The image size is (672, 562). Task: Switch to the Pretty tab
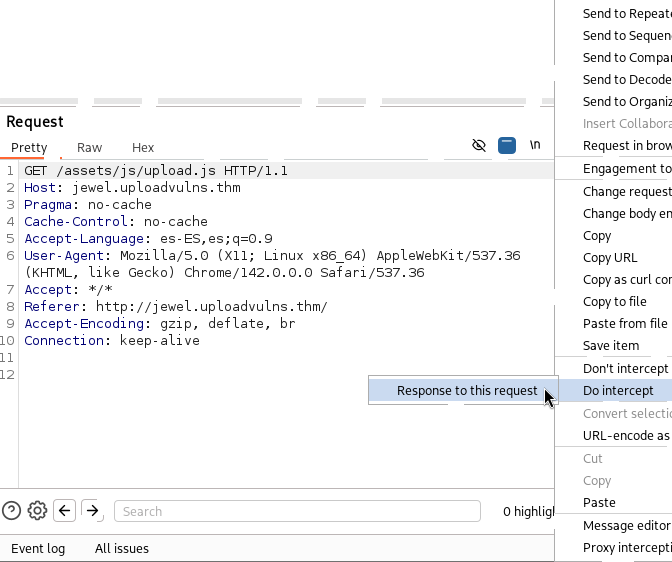(x=29, y=147)
